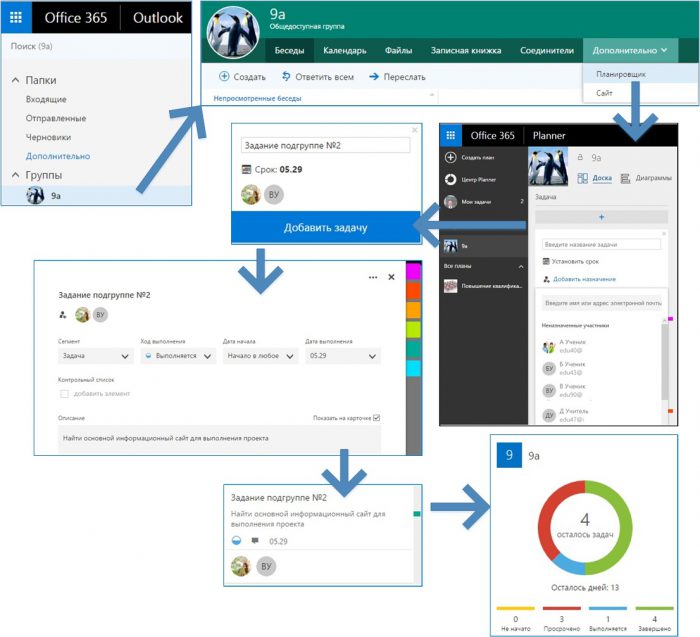This screenshot has width=700, height=637.
Task: Collapse the Непросмотренные беседы header arrow
Action: coord(432,95)
